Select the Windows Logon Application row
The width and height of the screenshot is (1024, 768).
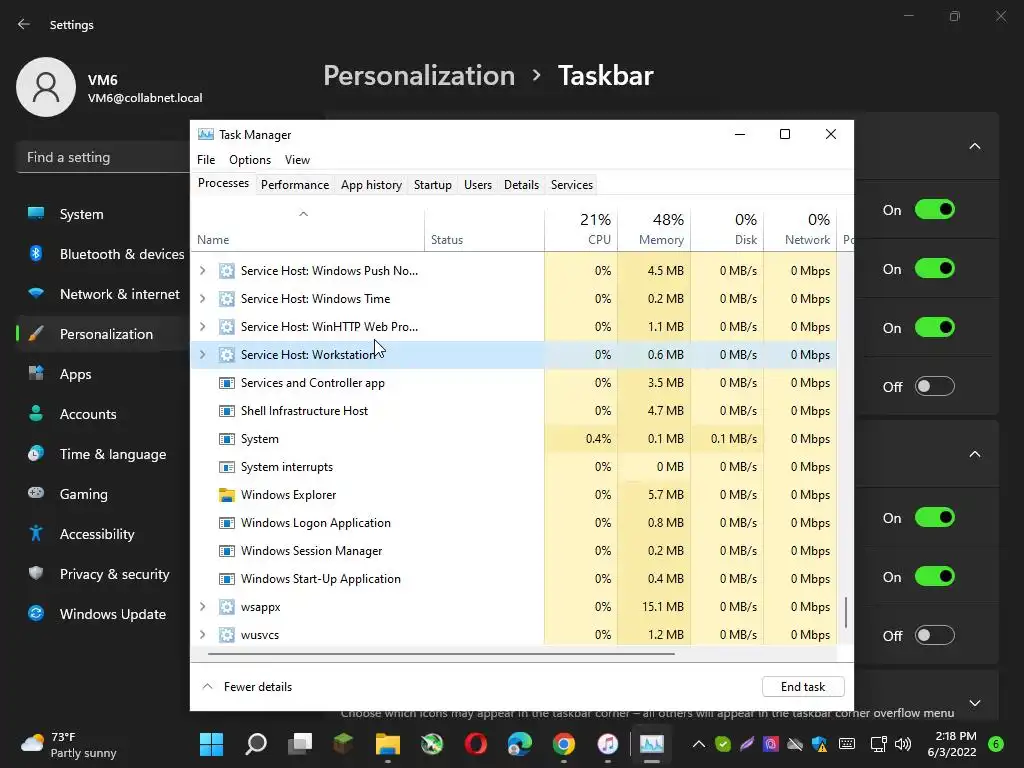513,523
